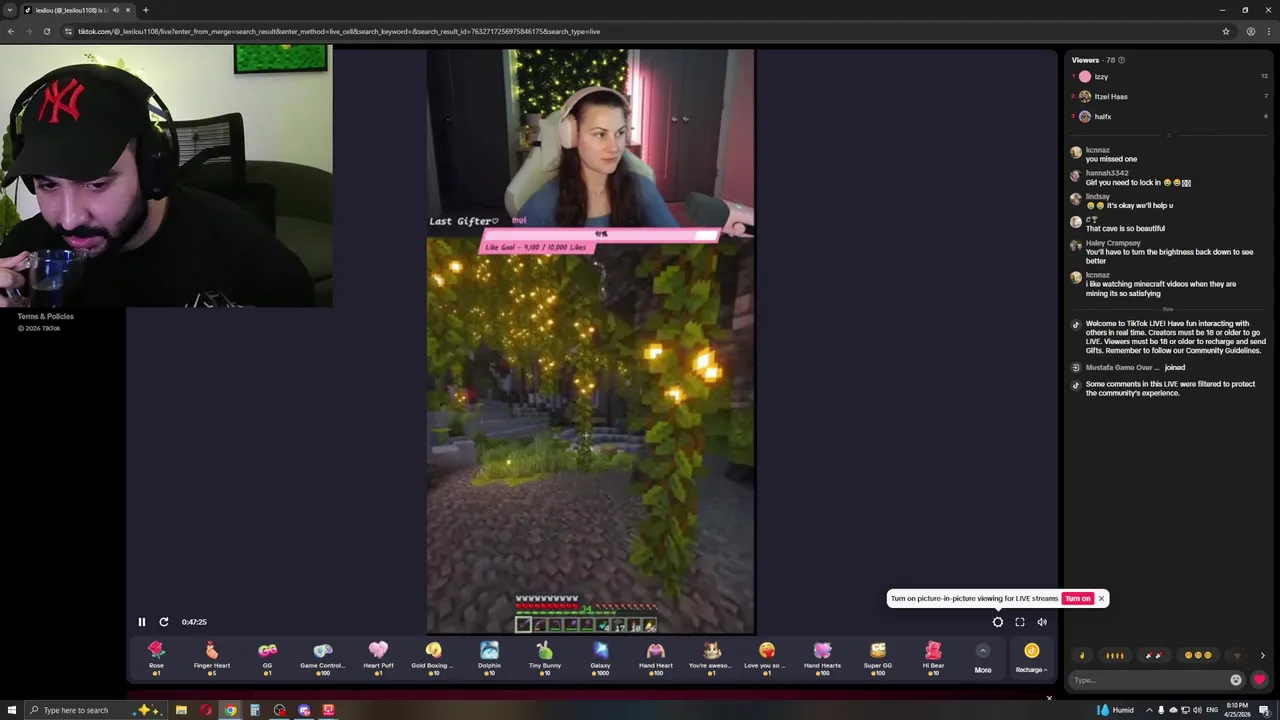
Task: Open Terms & Policies link
Action: click(45, 316)
